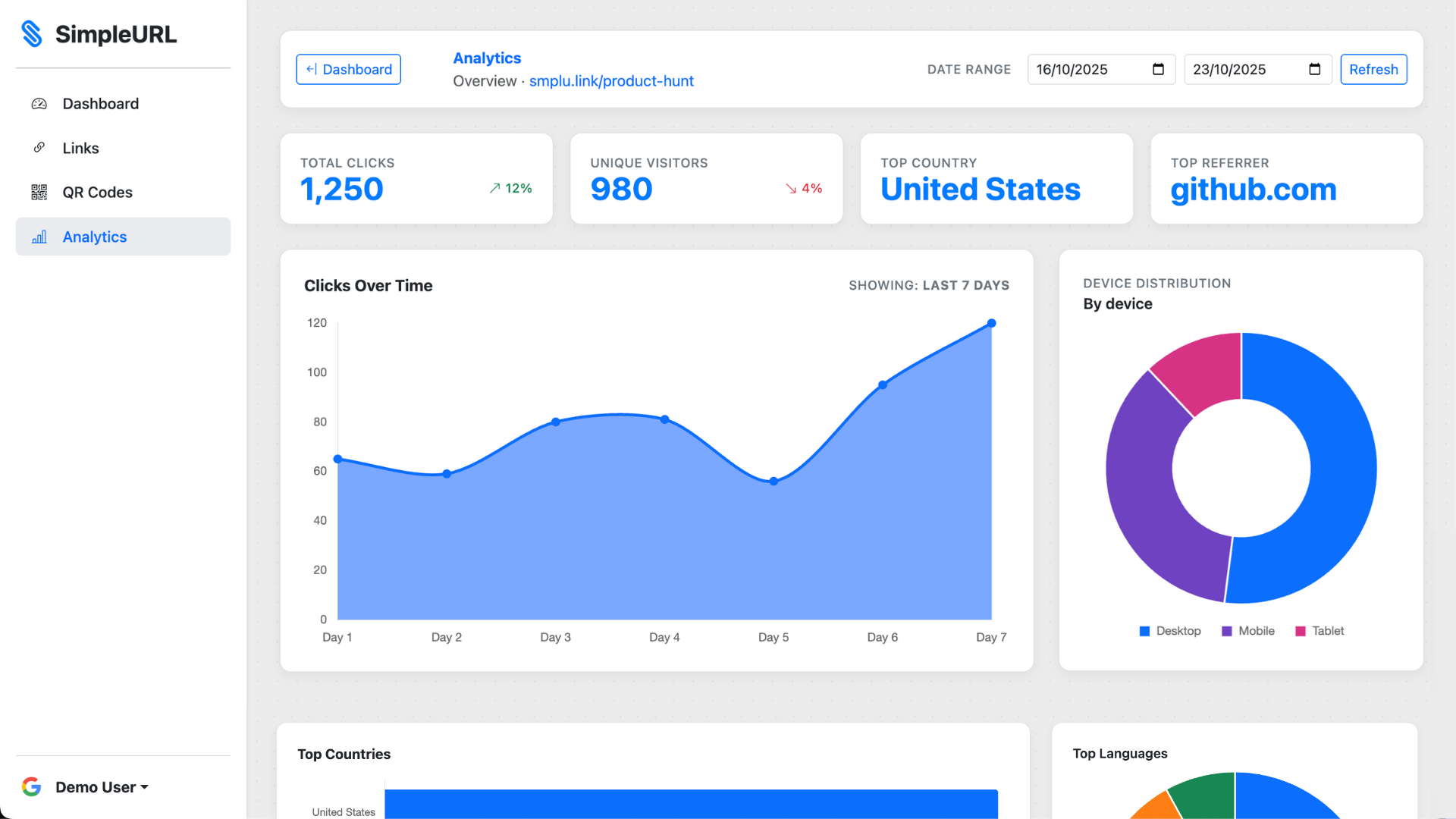Toggle Mobile series in device legend
Image resolution: width=1456 pixels, height=819 pixels.
coord(1248,631)
